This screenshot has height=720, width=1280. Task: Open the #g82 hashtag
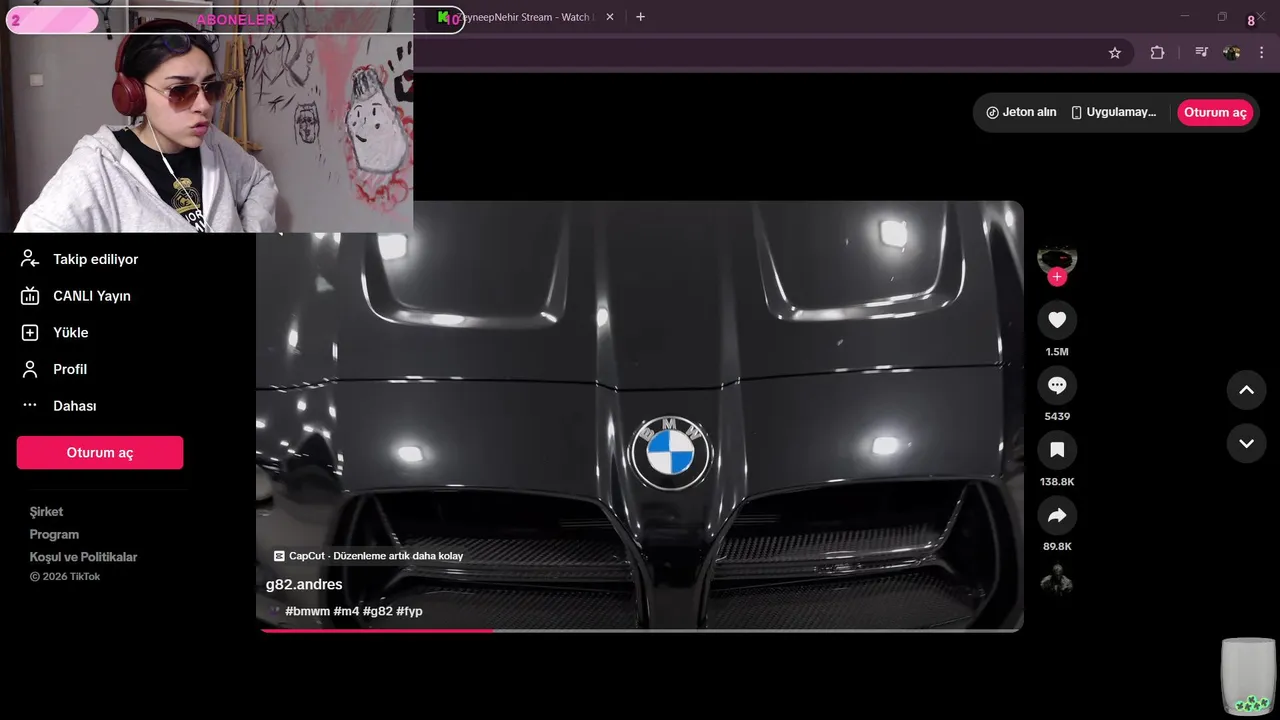[378, 611]
